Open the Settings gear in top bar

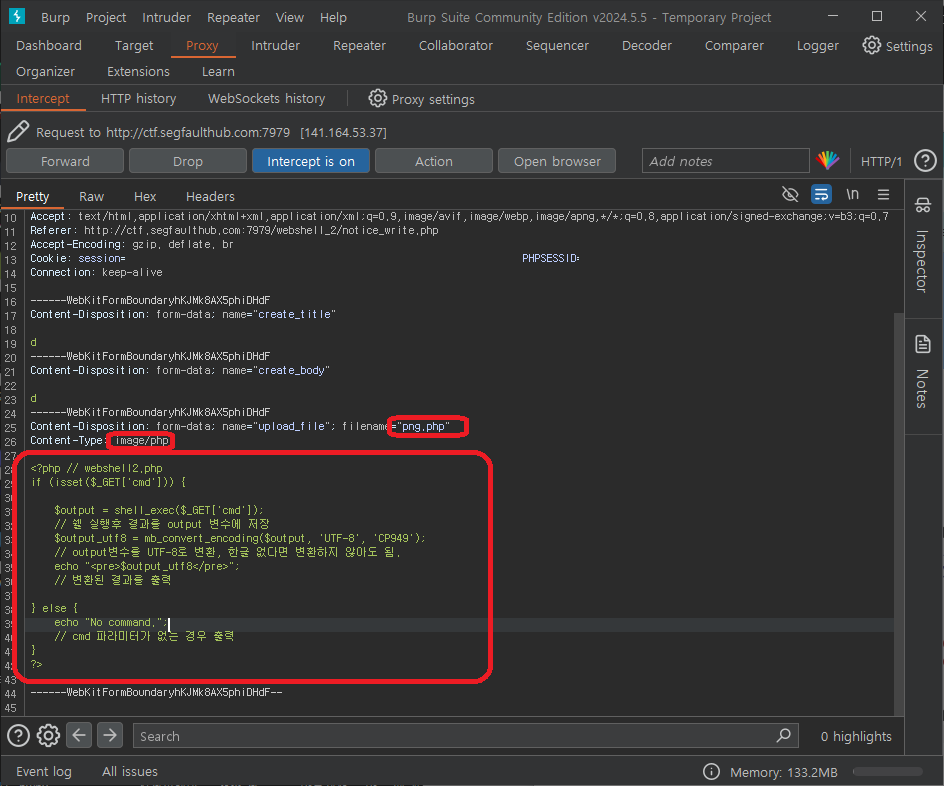pos(871,45)
